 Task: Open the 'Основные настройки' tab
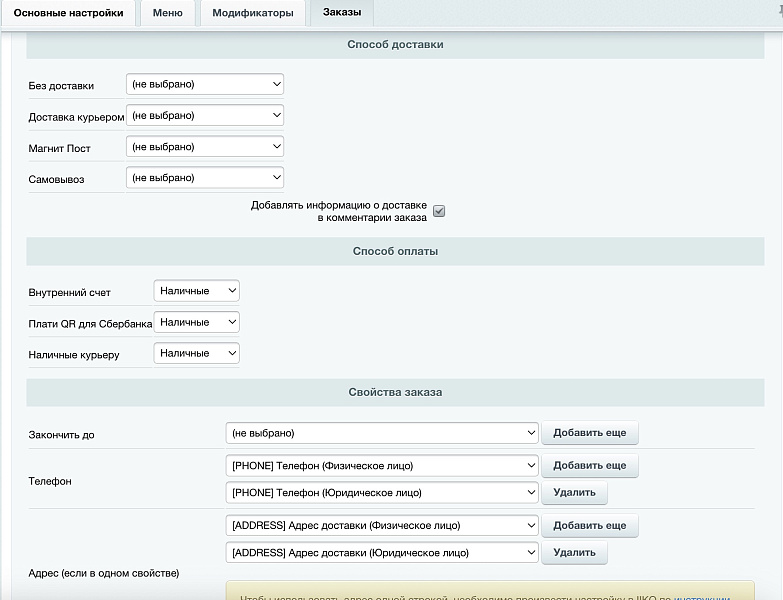point(68,13)
